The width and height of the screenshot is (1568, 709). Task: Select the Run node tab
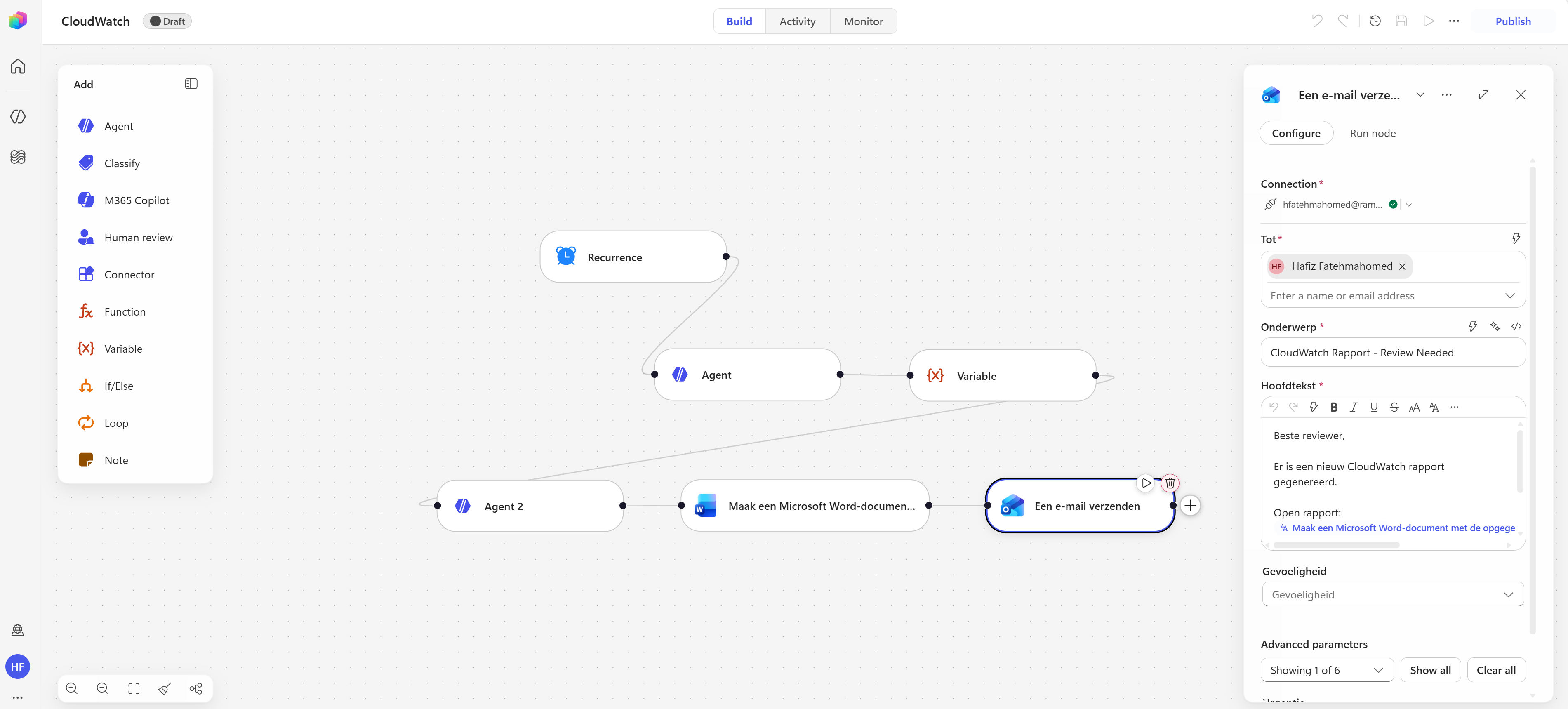click(1373, 133)
